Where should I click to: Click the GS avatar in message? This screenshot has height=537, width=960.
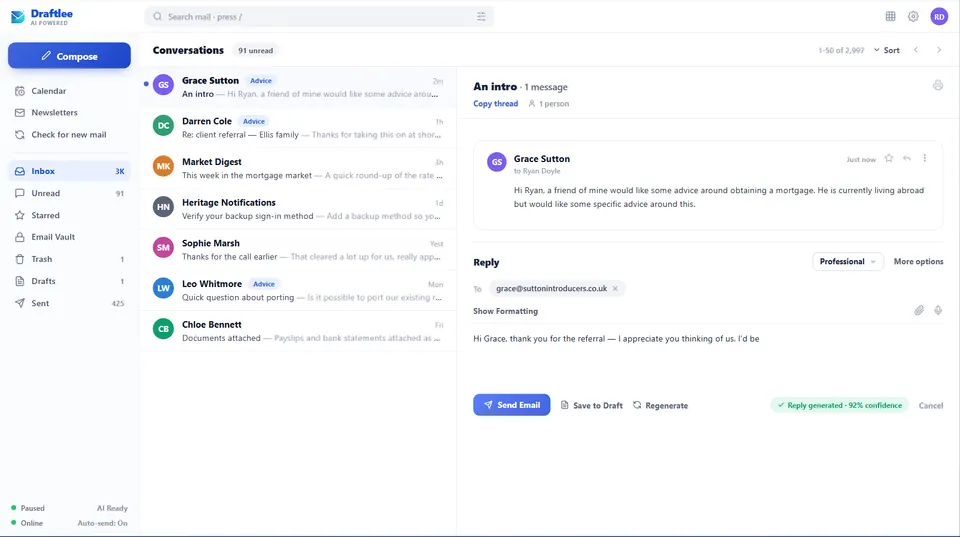tap(497, 162)
